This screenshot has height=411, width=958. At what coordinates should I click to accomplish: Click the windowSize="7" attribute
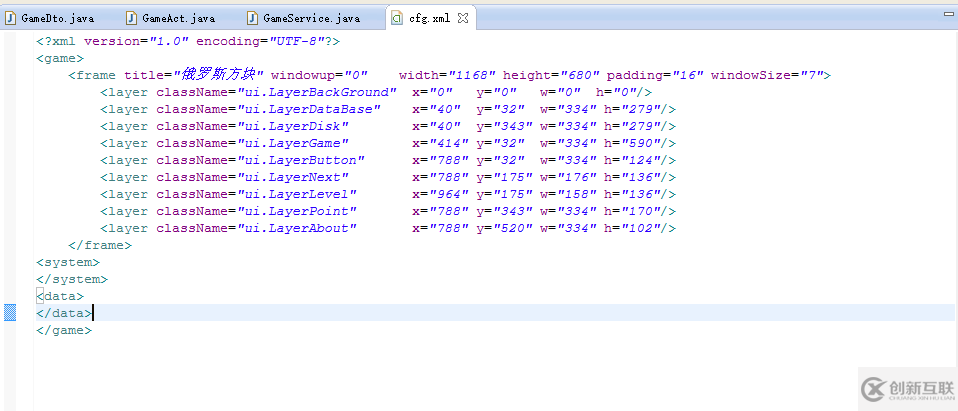pos(767,76)
